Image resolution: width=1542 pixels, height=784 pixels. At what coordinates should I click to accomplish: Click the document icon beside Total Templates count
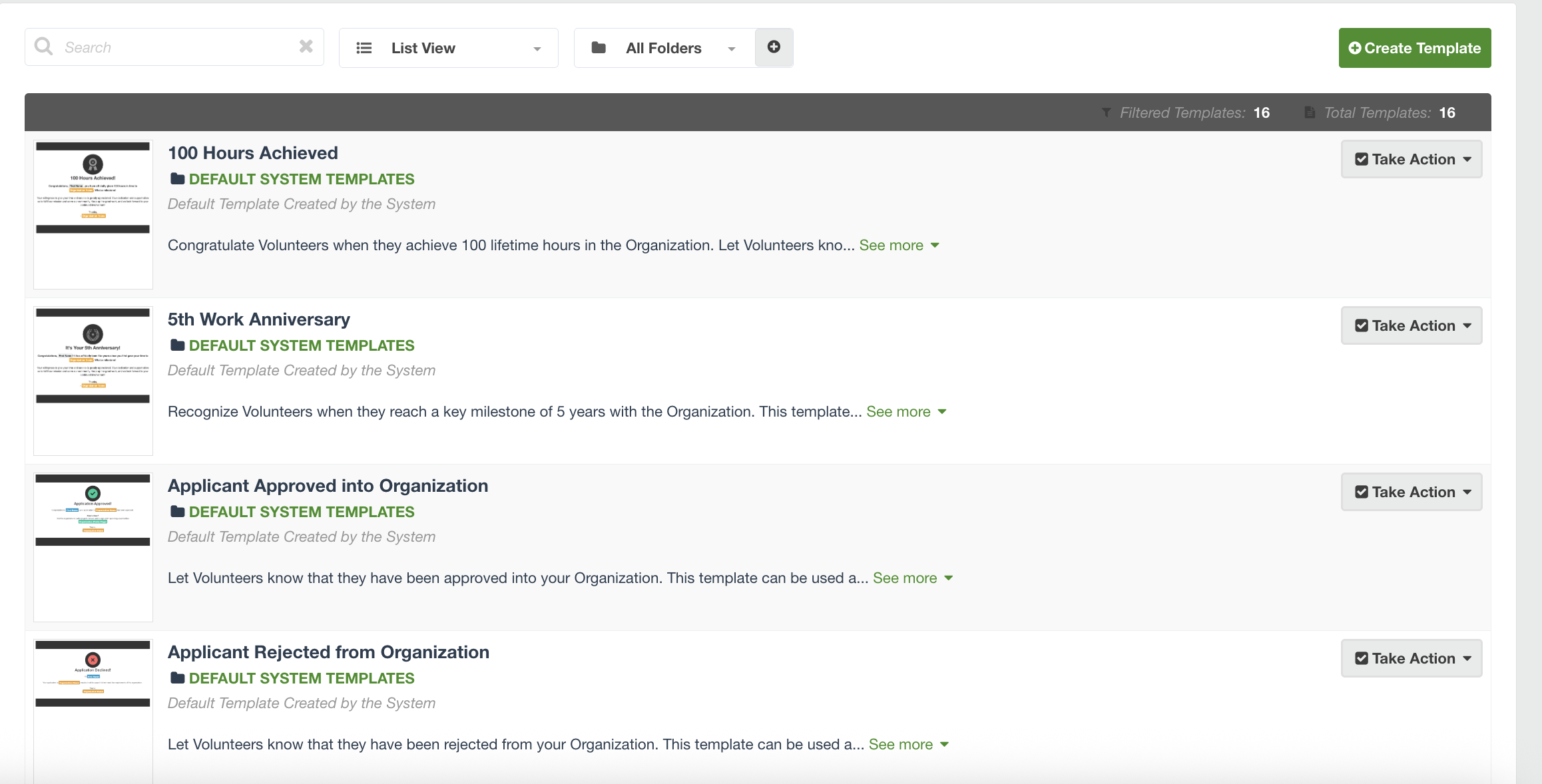click(1310, 112)
